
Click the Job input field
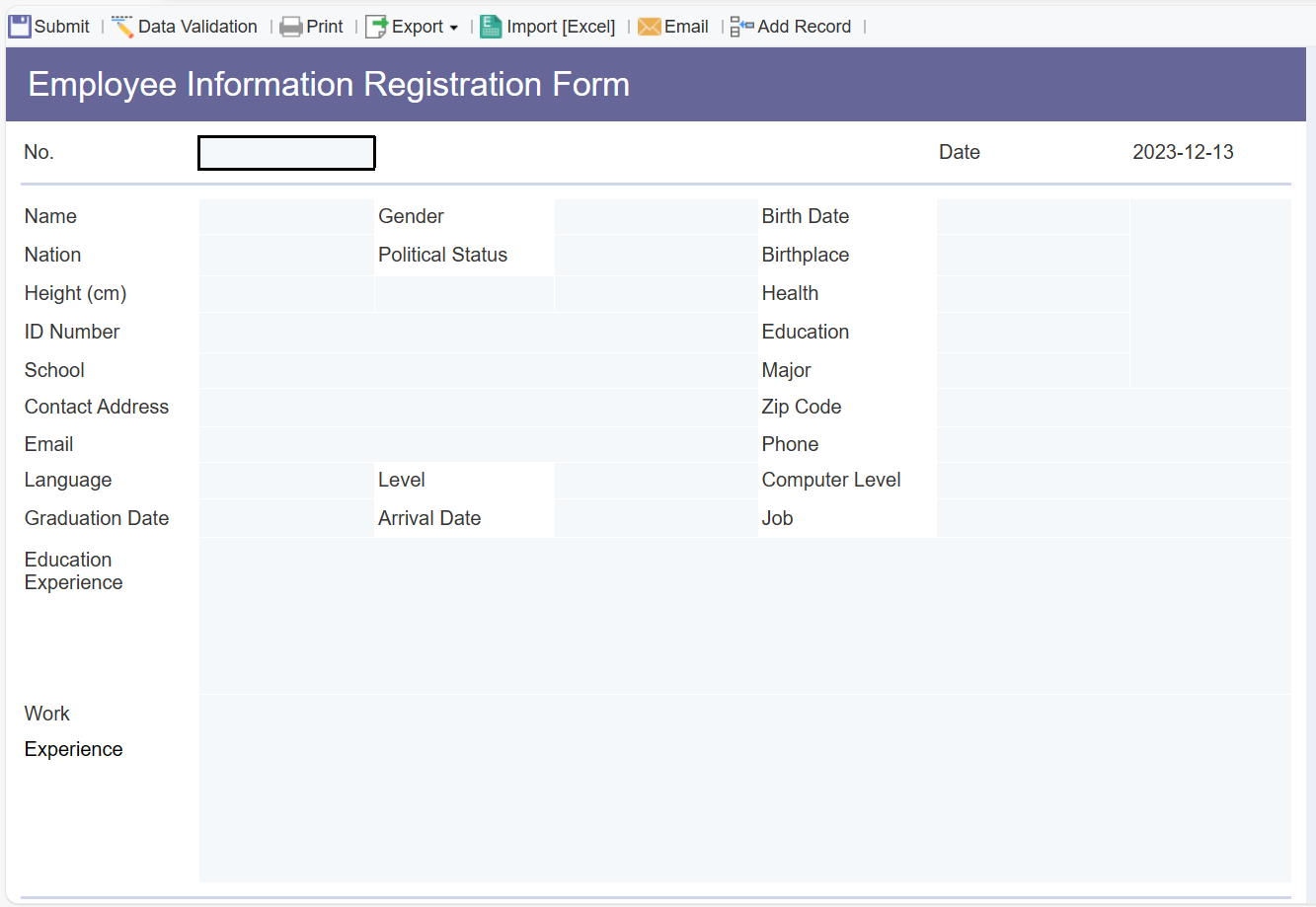[x=1114, y=518]
